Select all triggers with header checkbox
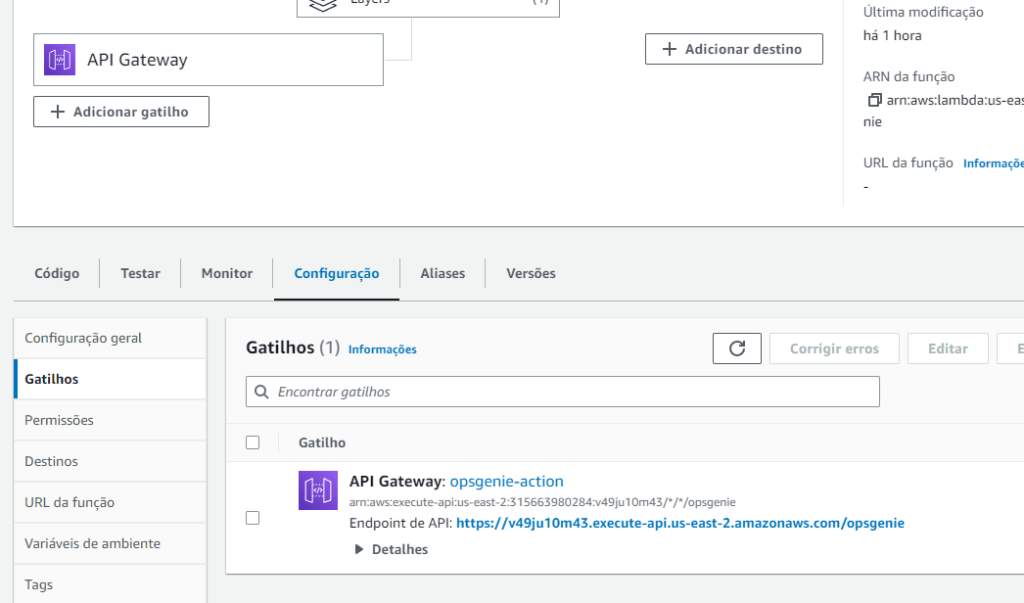 click(253, 442)
